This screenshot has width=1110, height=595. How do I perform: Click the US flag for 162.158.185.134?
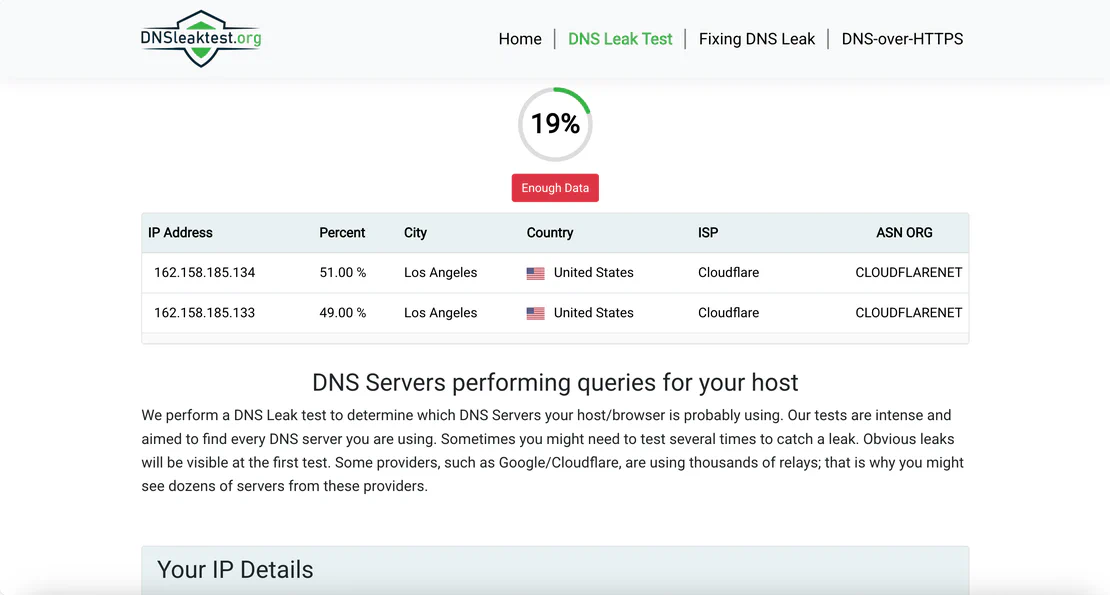pos(535,273)
